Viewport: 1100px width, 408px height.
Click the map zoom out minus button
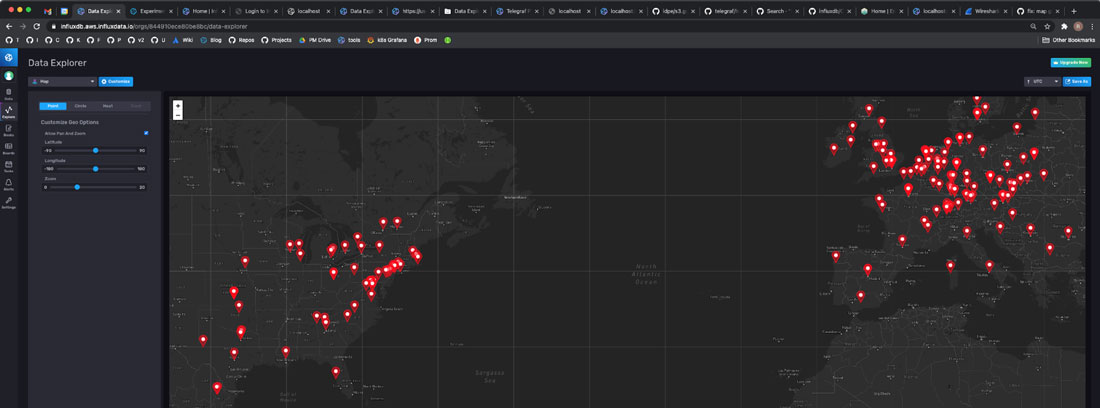177,115
